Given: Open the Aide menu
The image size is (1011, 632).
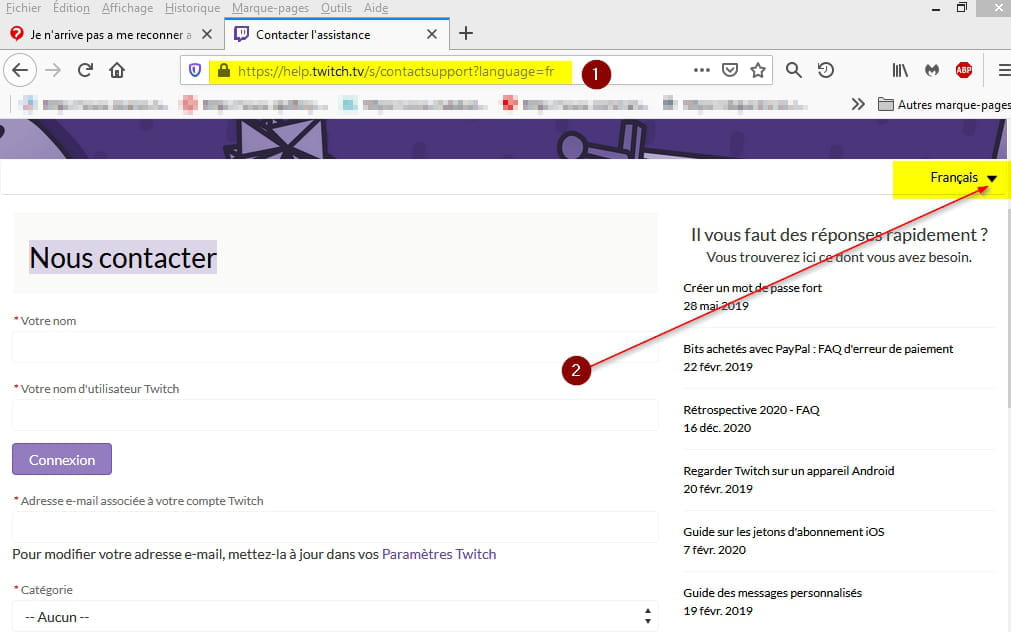Looking at the screenshot, I should point(375,8).
